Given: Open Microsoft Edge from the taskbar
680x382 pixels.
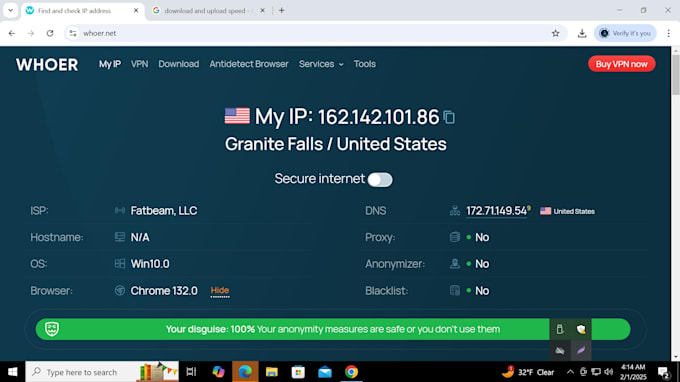Looking at the screenshot, I should (x=245, y=372).
